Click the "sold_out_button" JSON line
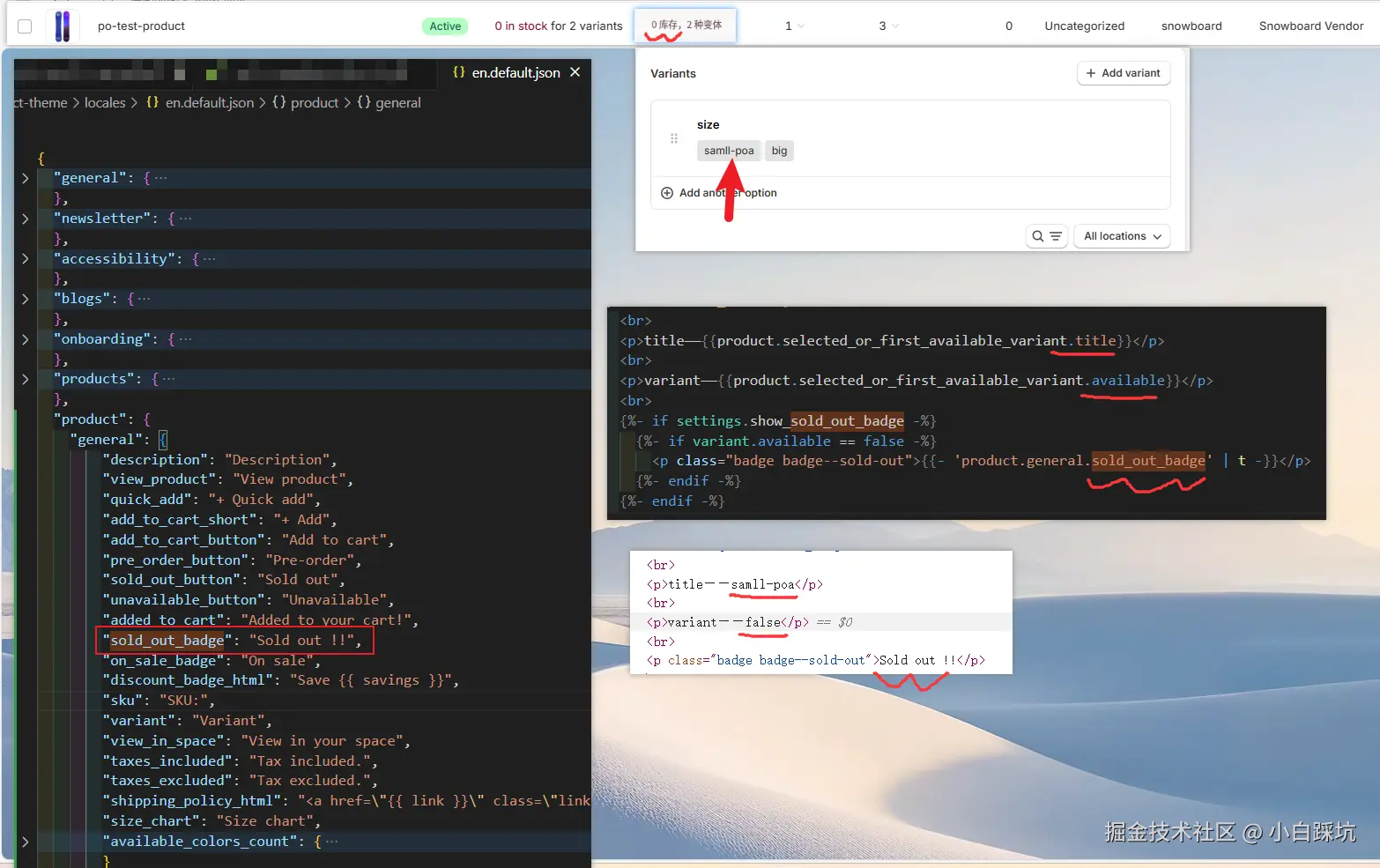1380x868 pixels. pos(224,580)
